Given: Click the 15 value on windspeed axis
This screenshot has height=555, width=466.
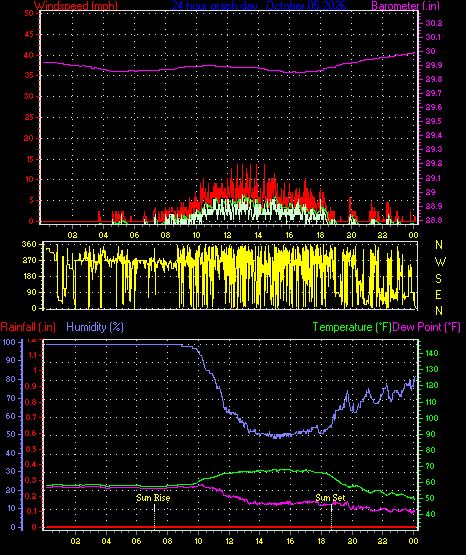Looking at the screenshot, I should tap(29, 159).
